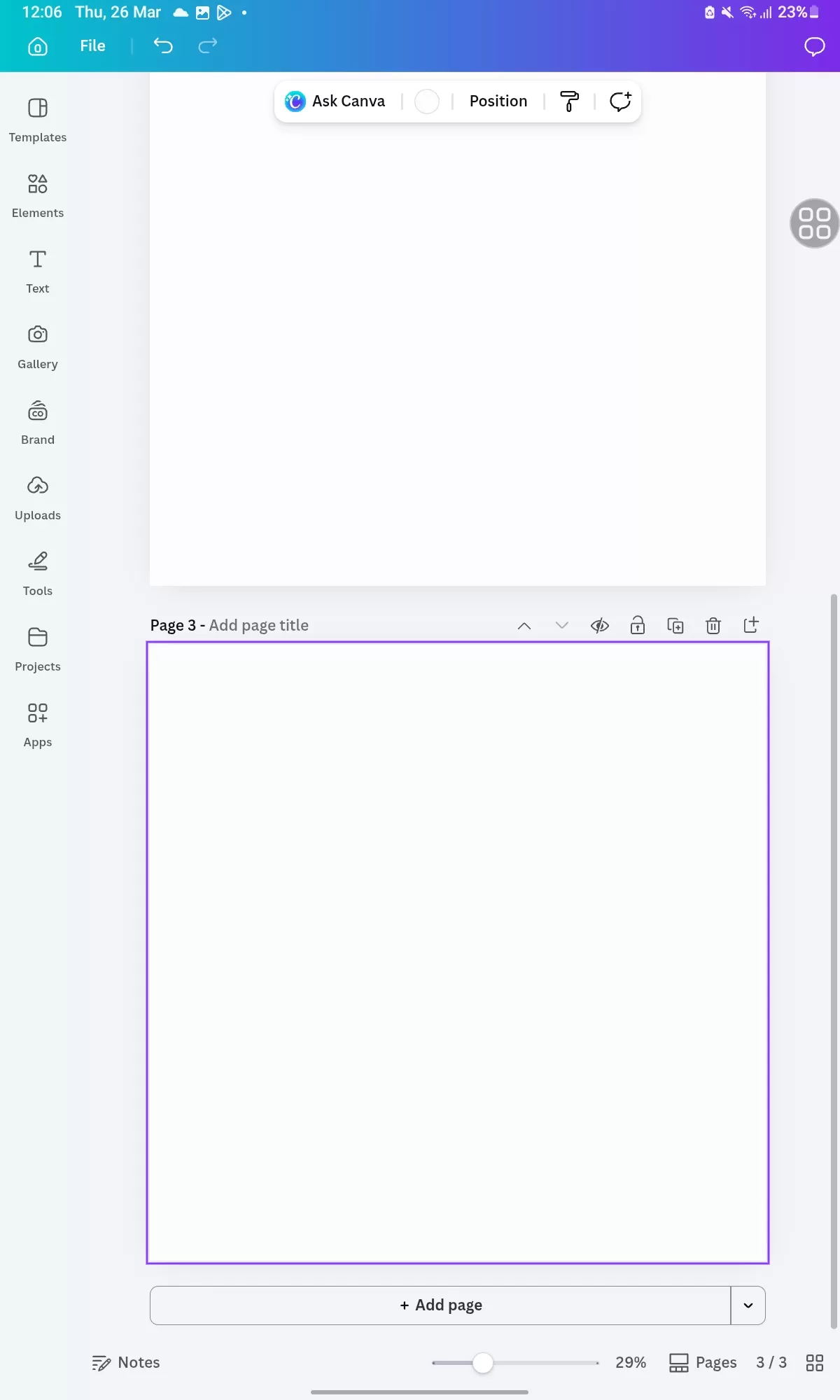The image size is (840, 1400).
Task: Open the Text tool panel
Action: click(x=38, y=272)
